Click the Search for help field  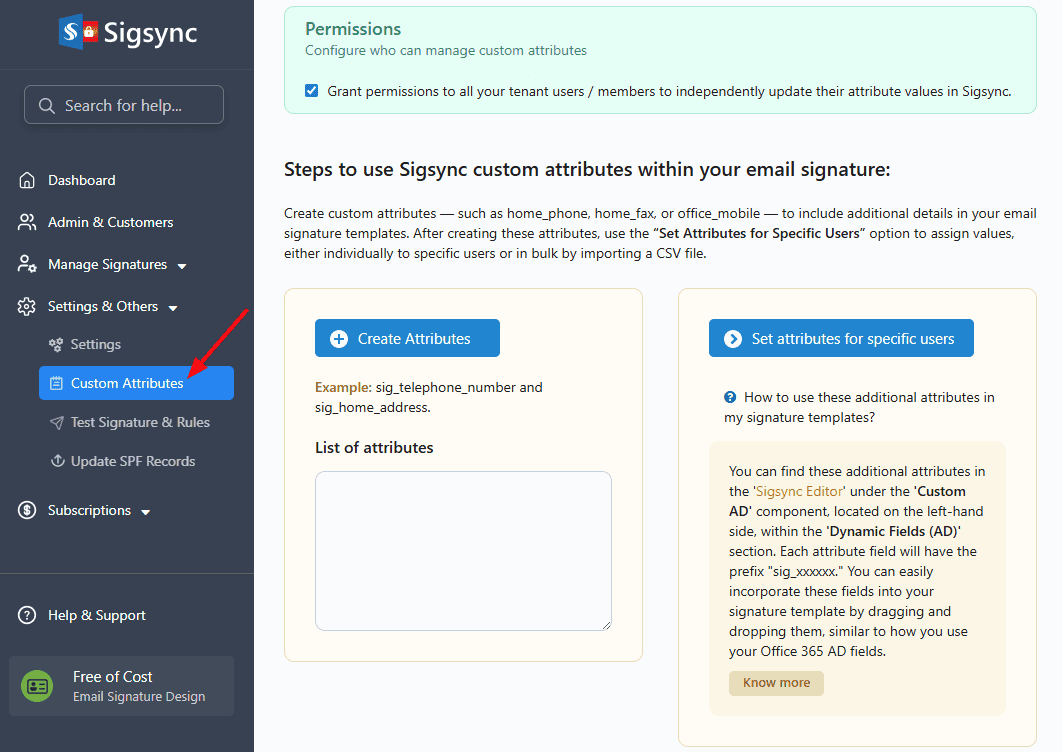click(124, 105)
